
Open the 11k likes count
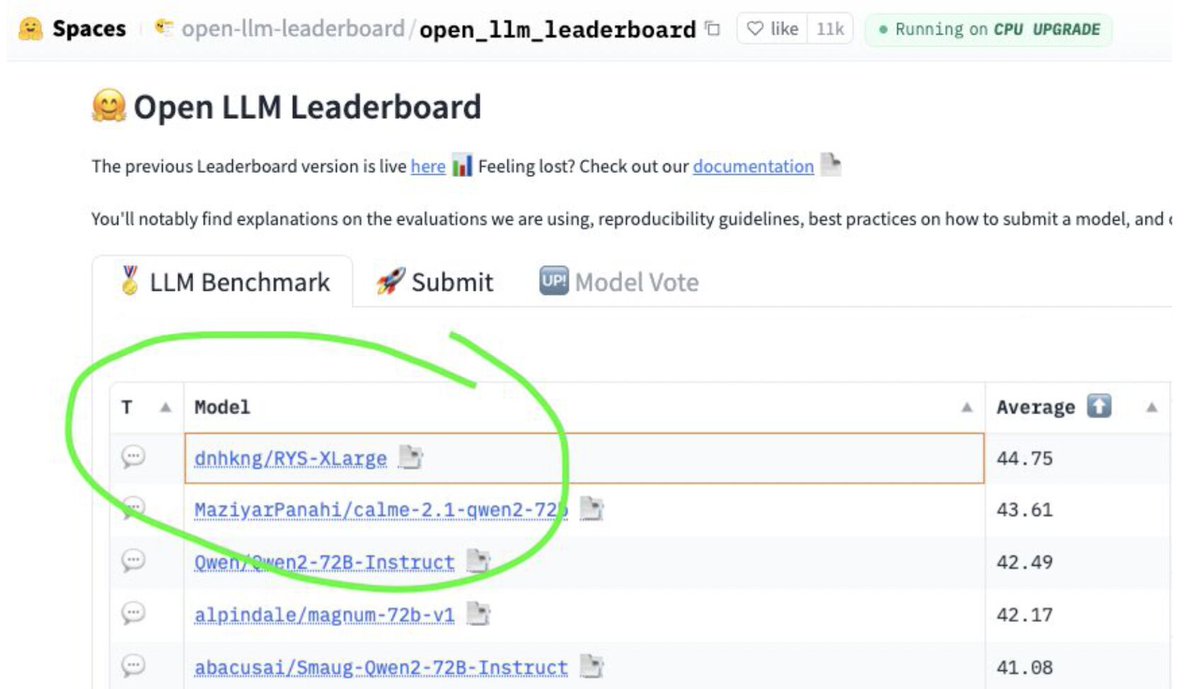(x=830, y=29)
